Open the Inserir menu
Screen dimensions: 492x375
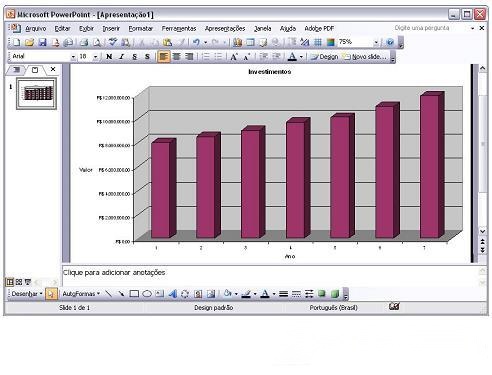coord(111,29)
